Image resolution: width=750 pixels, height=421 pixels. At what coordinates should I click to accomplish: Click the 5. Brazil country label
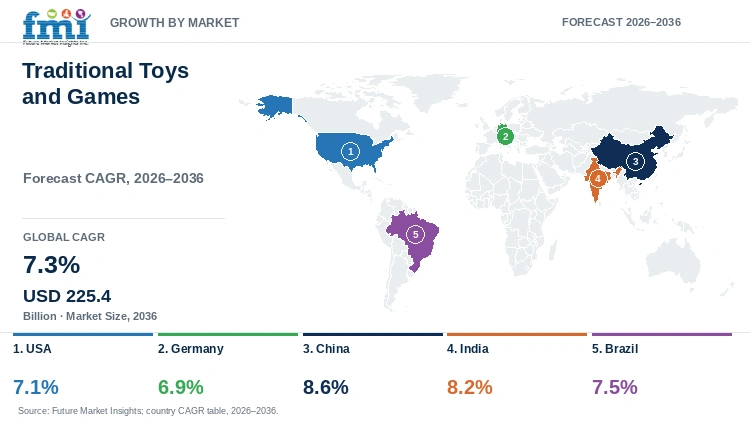[615, 349]
